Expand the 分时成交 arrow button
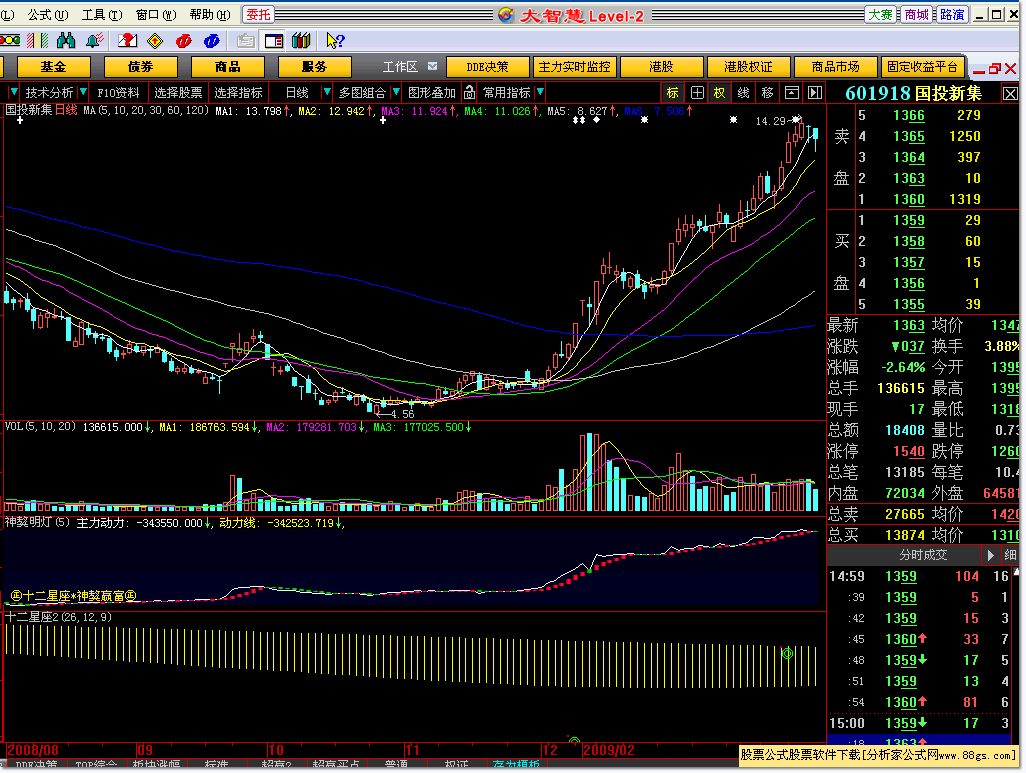The width and height of the screenshot is (1026, 773). click(991, 555)
